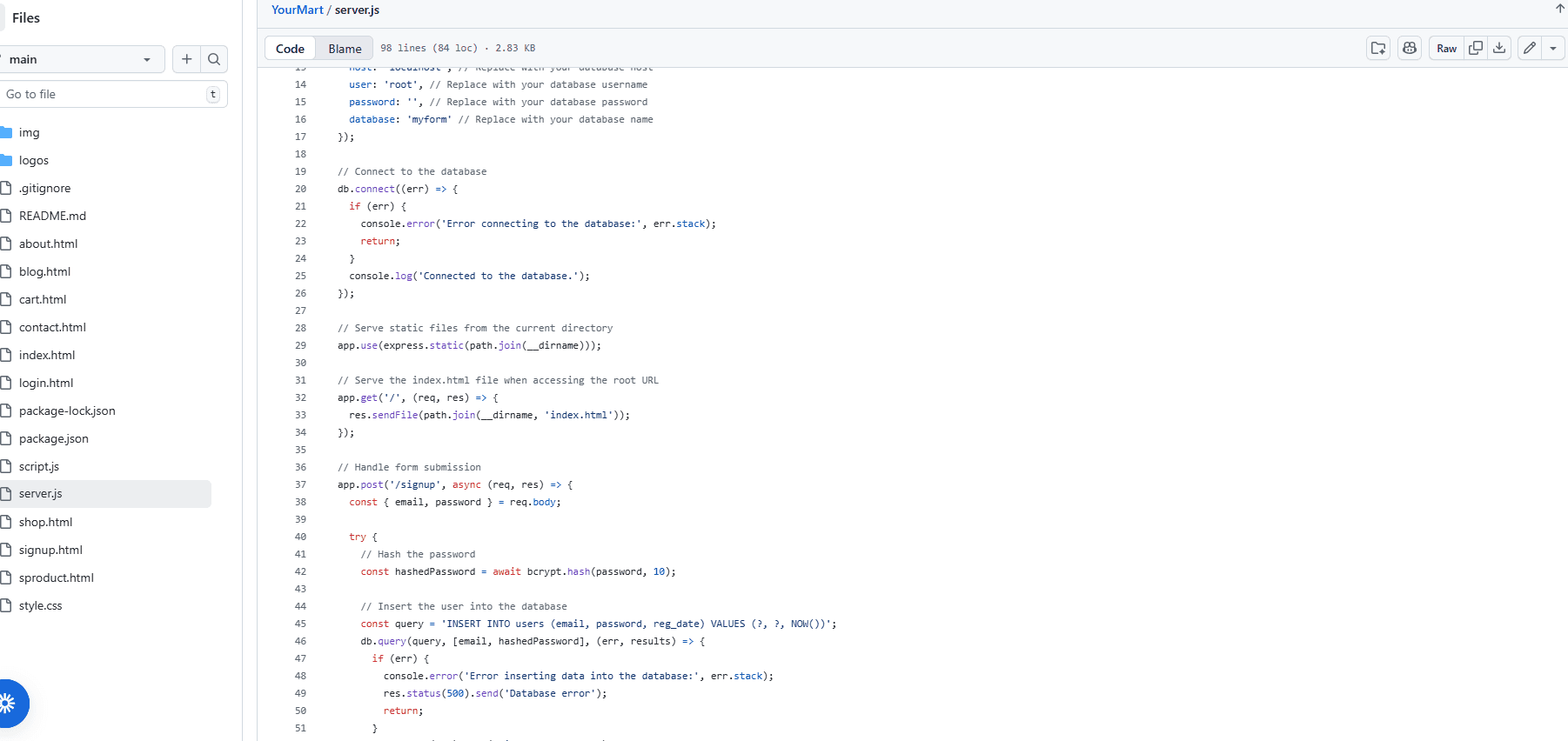This screenshot has height=741, width=1568.
Task: Open about.html file
Action: click(49, 244)
